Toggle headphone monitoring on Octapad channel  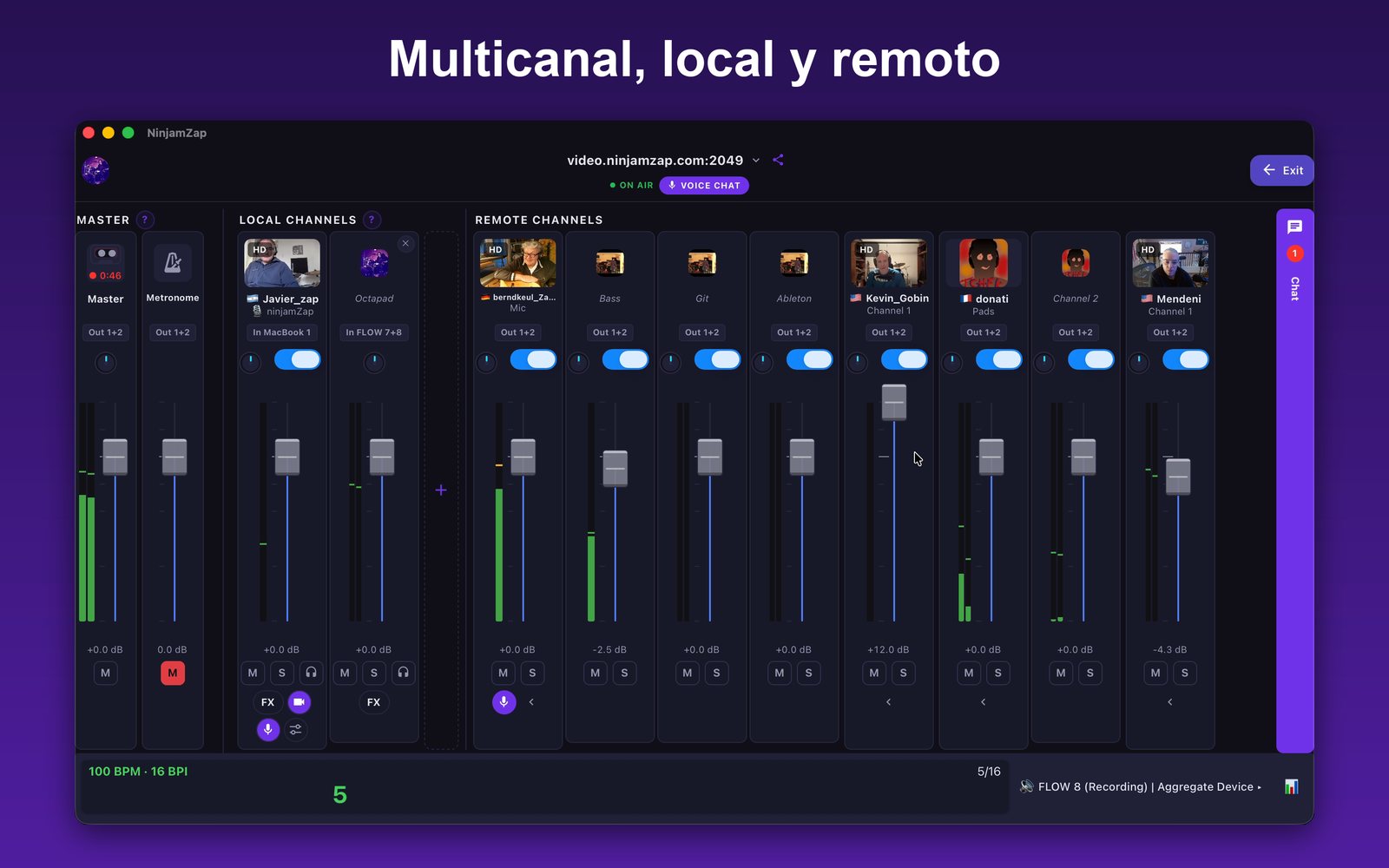tap(403, 673)
